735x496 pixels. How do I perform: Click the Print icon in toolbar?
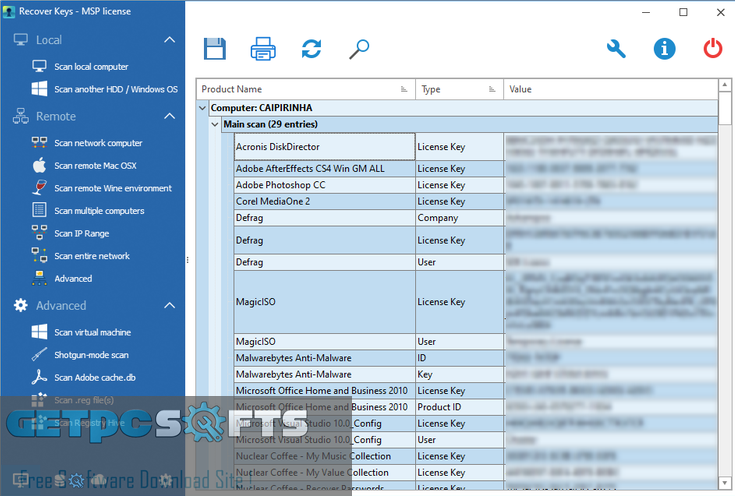click(x=263, y=49)
